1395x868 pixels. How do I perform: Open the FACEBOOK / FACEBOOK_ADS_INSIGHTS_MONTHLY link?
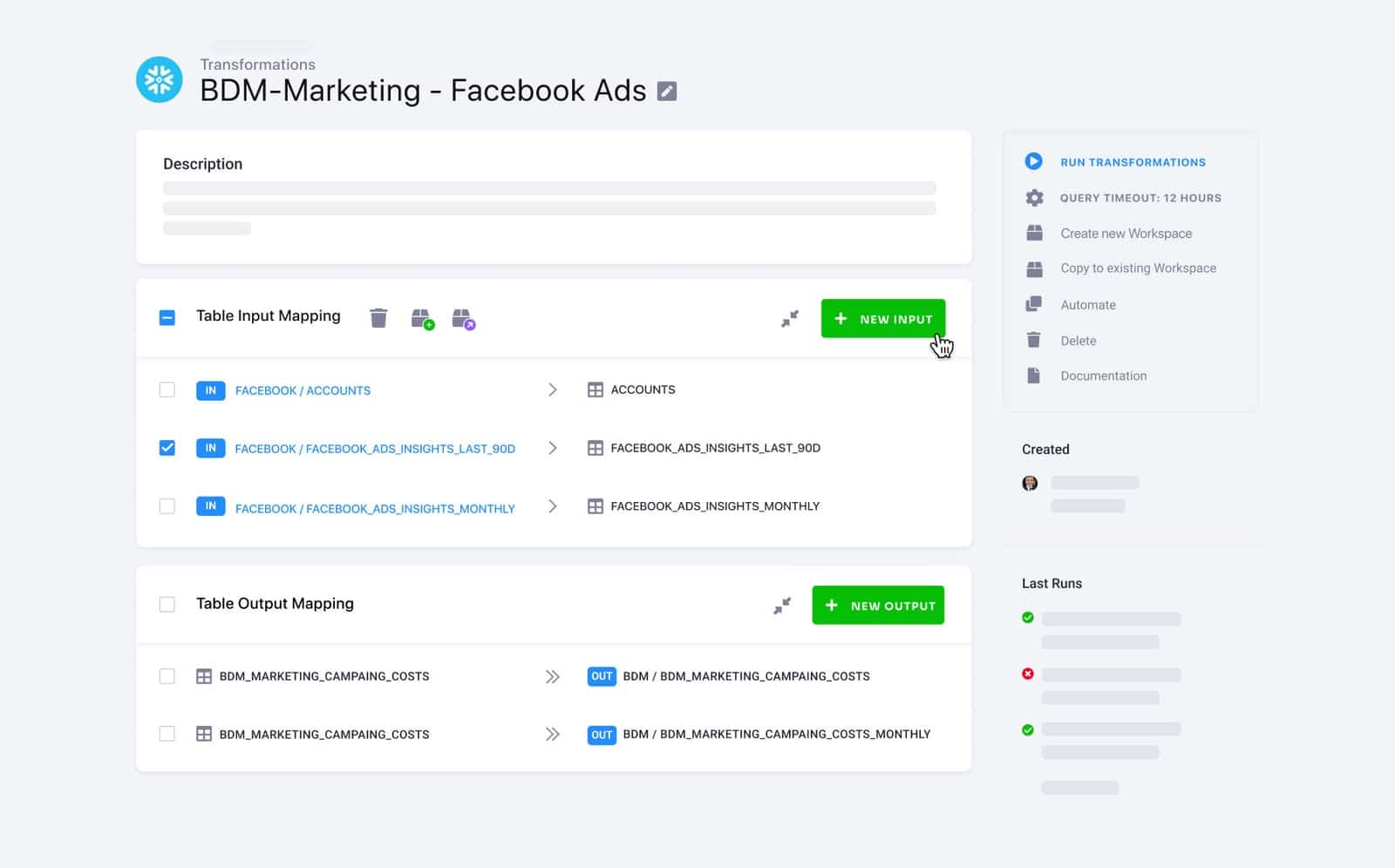click(x=374, y=508)
